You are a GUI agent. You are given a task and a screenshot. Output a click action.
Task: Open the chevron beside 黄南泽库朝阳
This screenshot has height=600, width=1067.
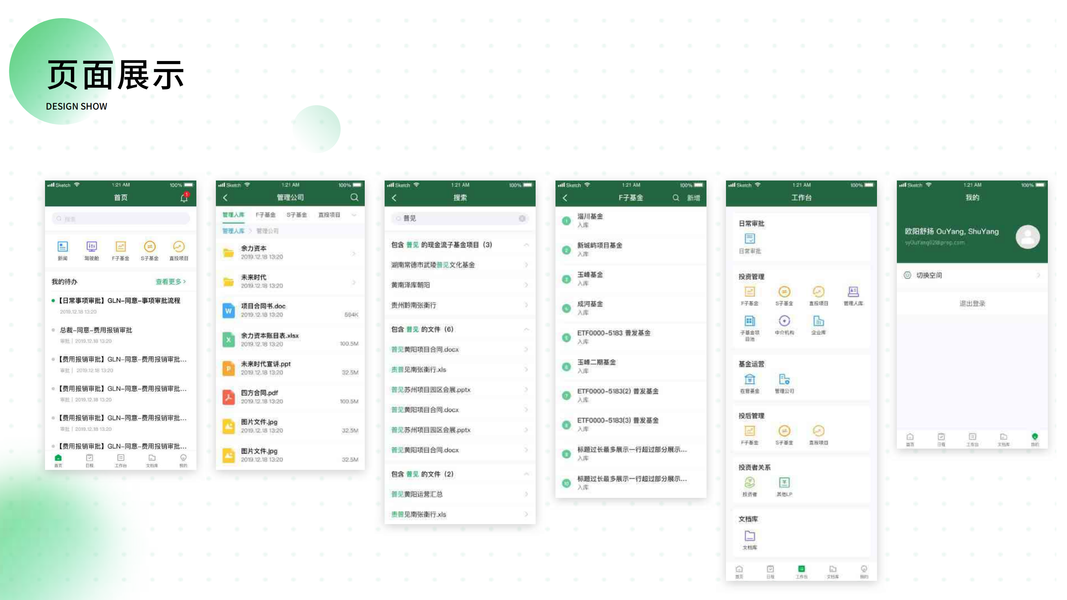pyautogui.click(x=526, y=285)
